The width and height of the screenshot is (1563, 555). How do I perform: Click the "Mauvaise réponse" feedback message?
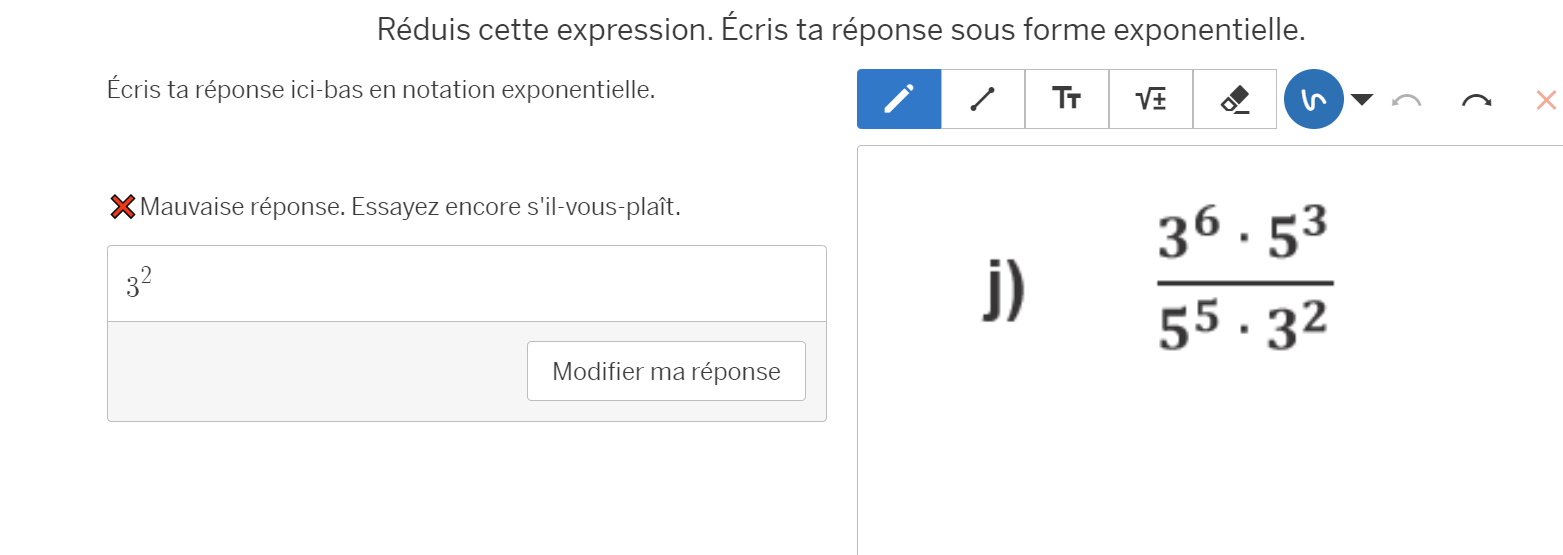pyautogui.click(x=417, y=208)
